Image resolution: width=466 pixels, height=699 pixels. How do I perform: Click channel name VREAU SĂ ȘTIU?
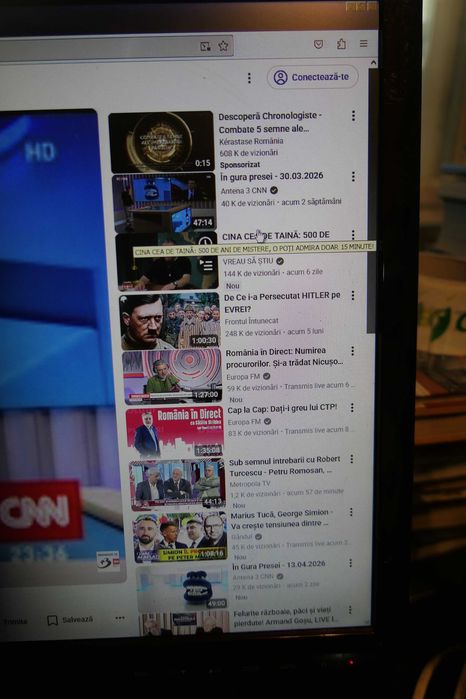coord(248,261)
